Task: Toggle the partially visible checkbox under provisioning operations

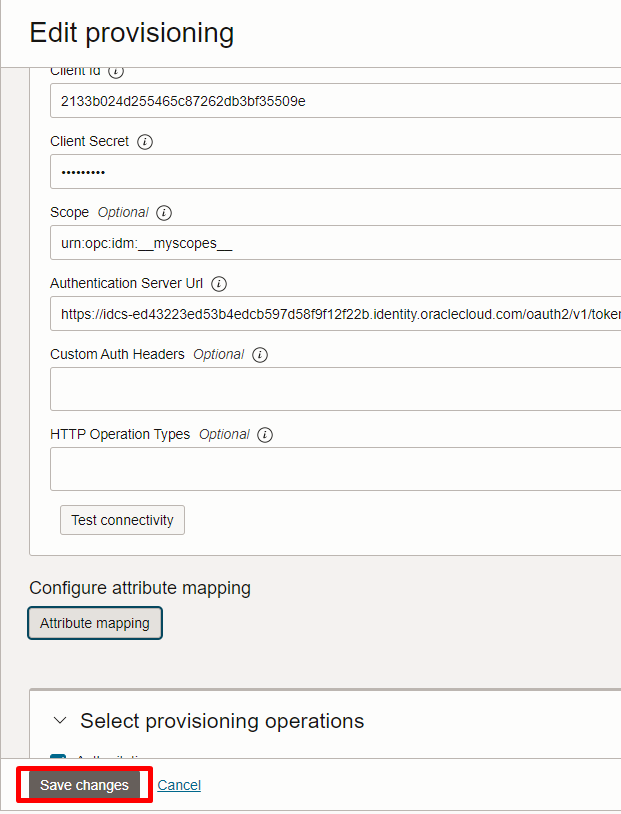Action: pyautogui.click(x=58, y=756)
